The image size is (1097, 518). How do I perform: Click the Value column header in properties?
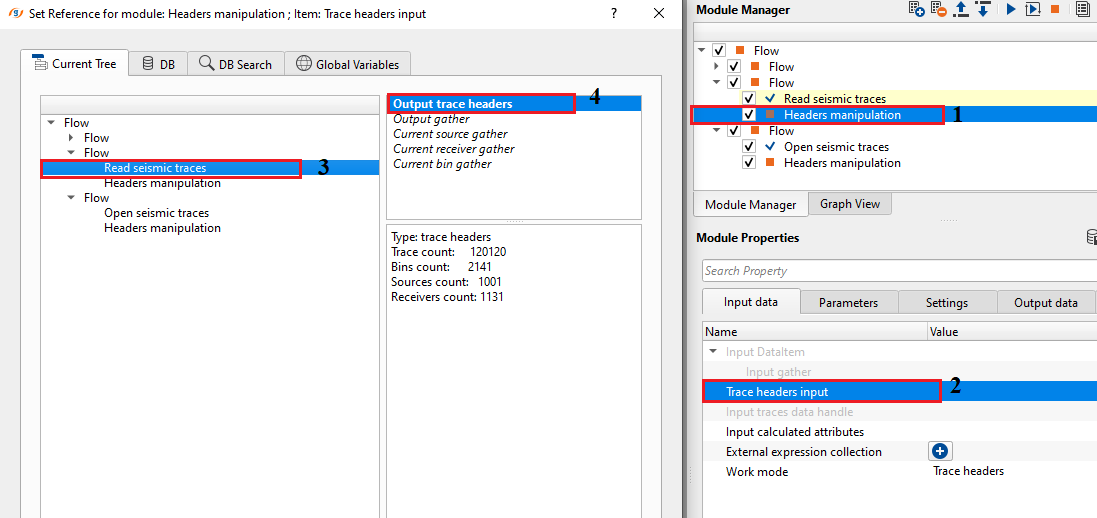click(x=1012, y=332)
